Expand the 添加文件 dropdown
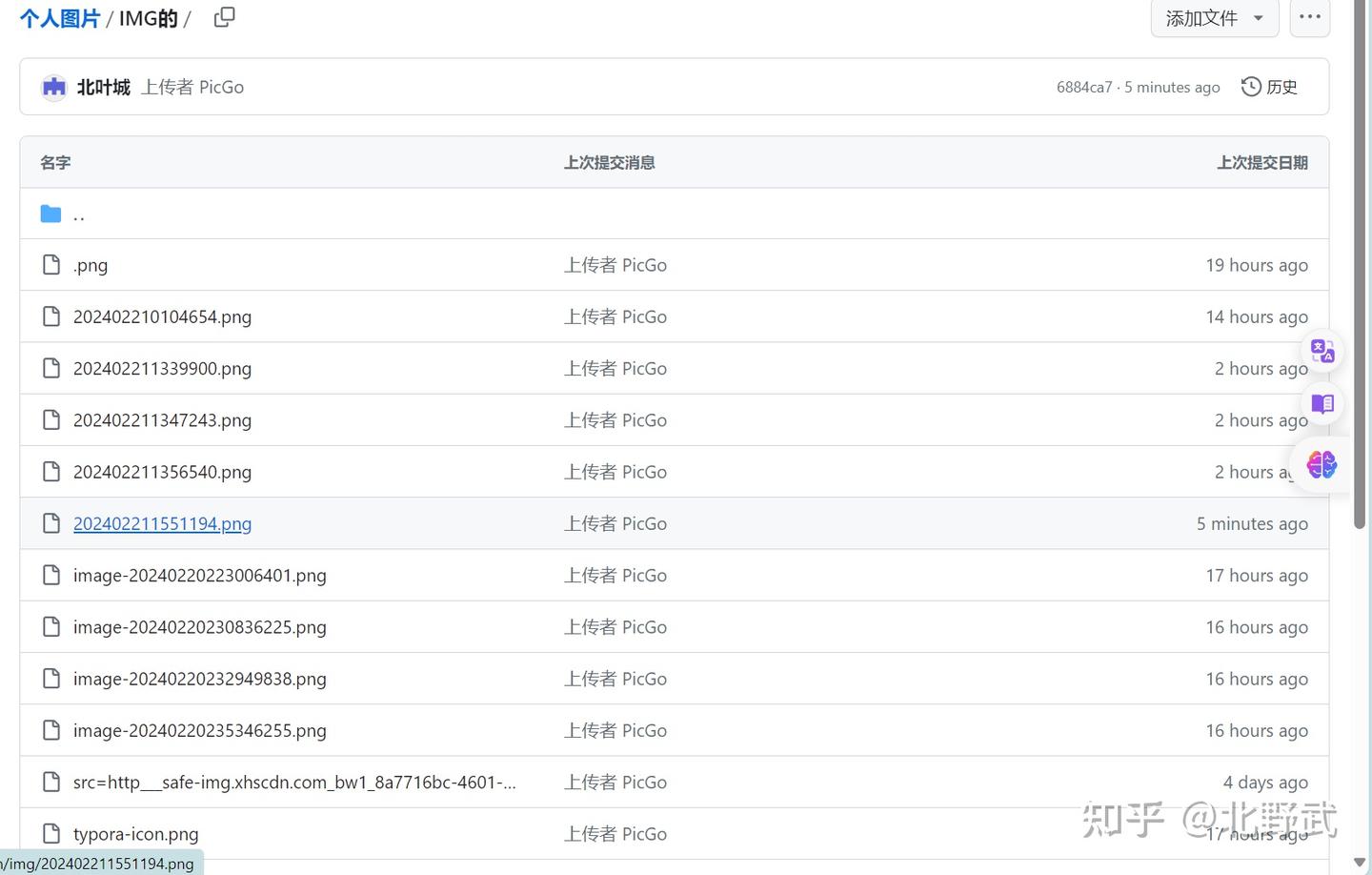Viewport: 1372px width, 875px height. click(1215, 17)
